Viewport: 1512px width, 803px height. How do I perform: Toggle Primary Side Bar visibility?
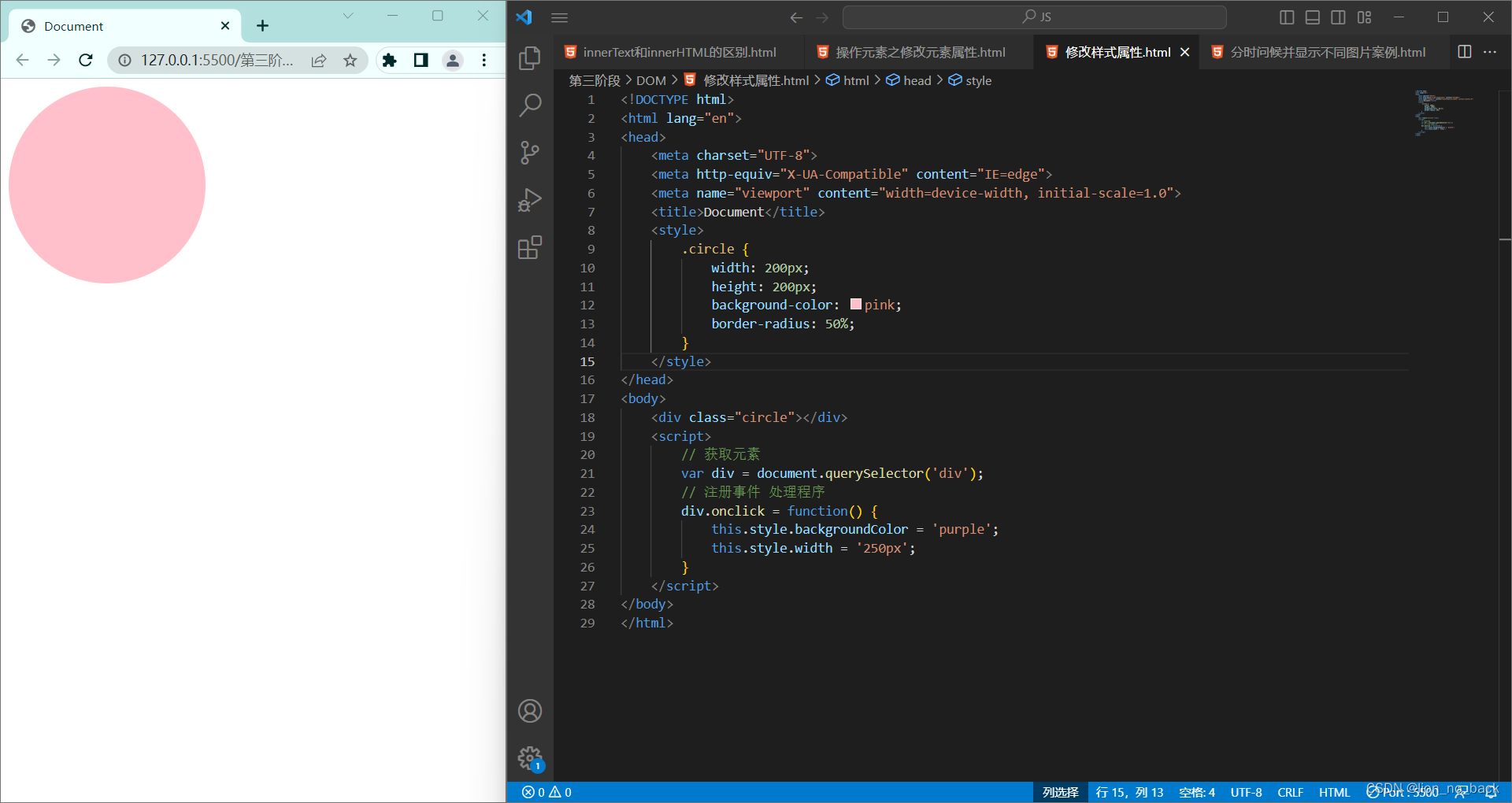coord(1287,17)
